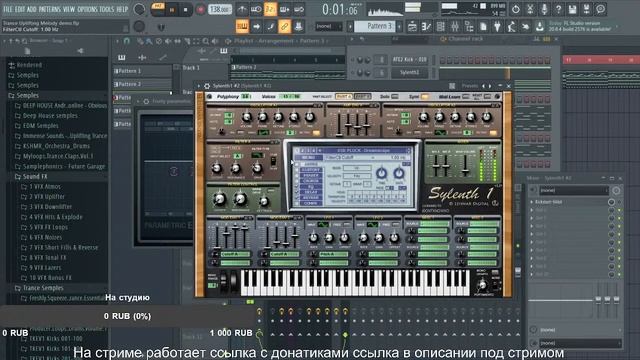This screenshot has width=640, height=360.
Task: Click the microphone one-click recording icon
Action: click(x=544, y=9)
